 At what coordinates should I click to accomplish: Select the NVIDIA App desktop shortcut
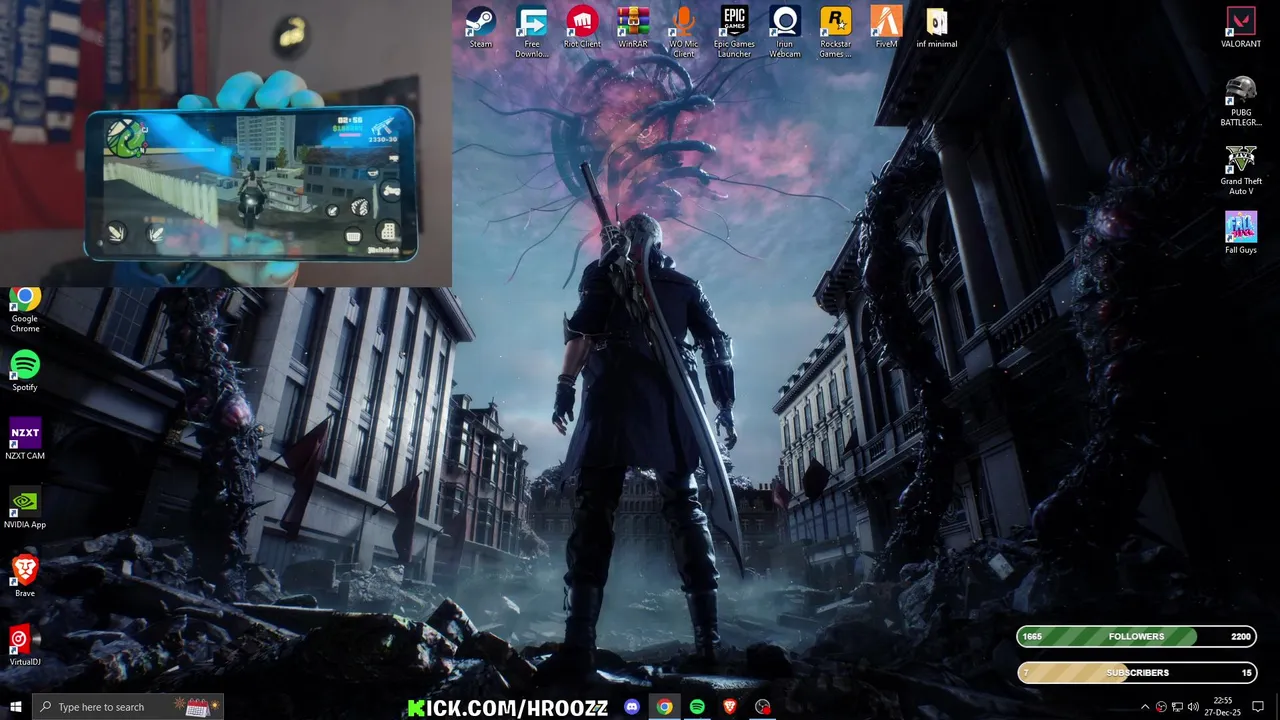click(x=25, y=507)
